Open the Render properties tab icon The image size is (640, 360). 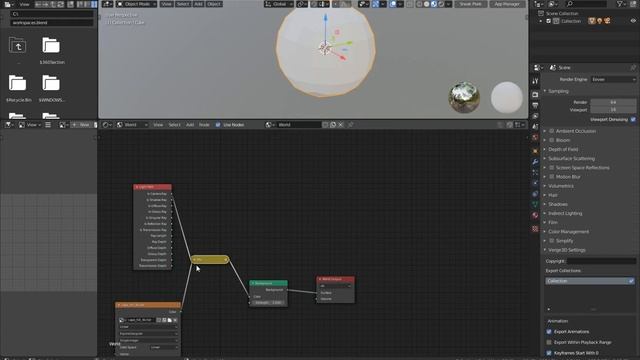[535, 95]
